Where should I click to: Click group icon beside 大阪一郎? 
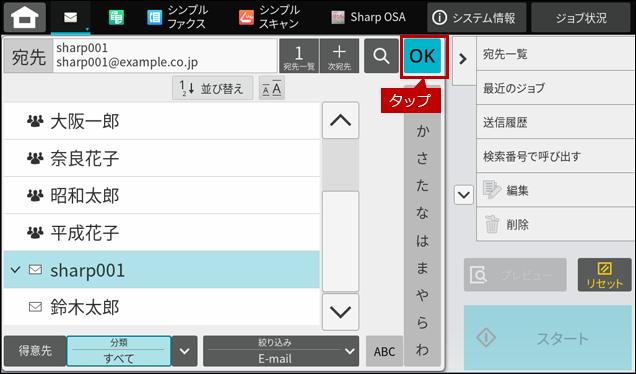coord(35,121)
